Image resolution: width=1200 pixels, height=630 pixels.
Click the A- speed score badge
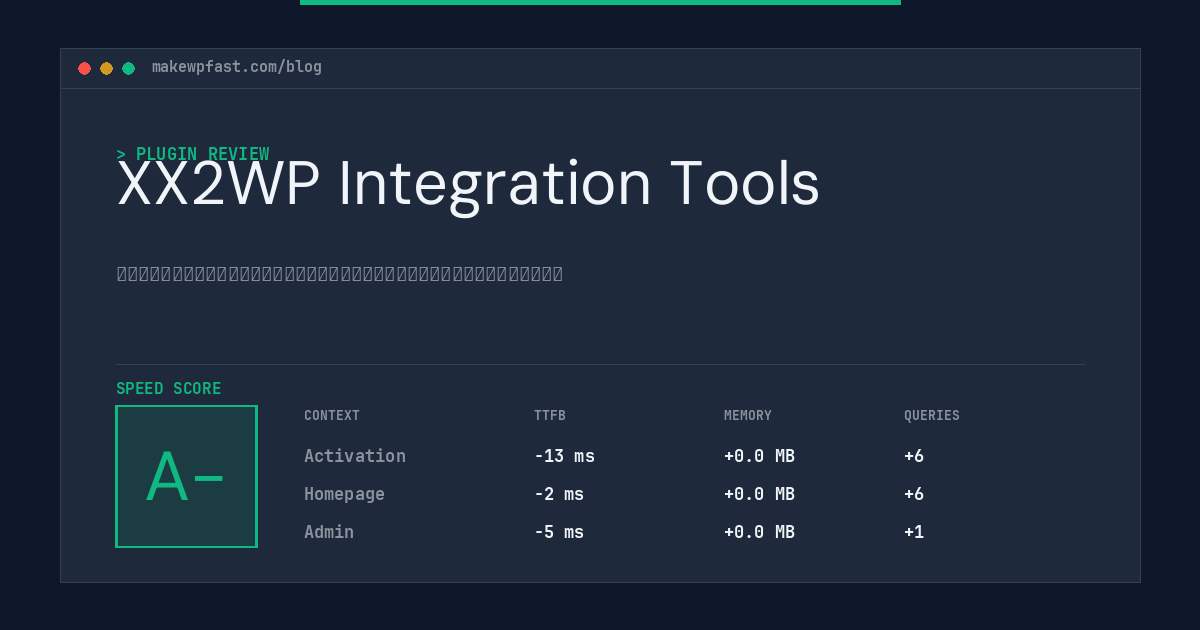click(186, 476)
